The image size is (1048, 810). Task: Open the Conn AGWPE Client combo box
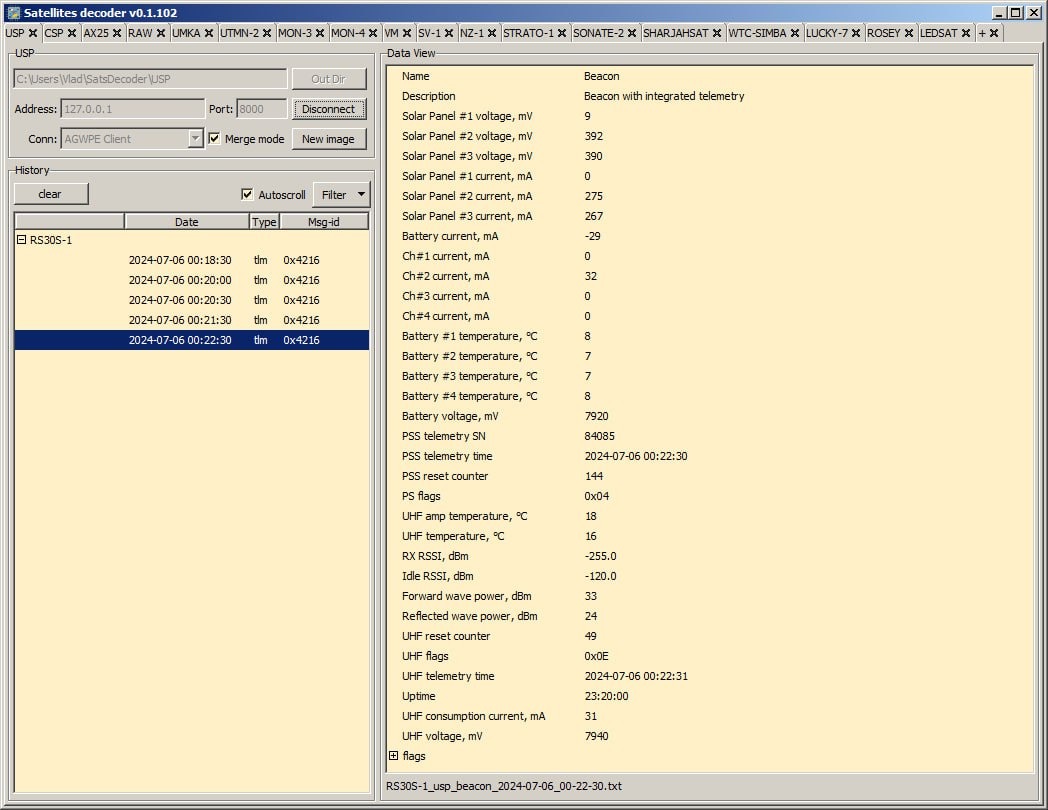tap(195, 139)
